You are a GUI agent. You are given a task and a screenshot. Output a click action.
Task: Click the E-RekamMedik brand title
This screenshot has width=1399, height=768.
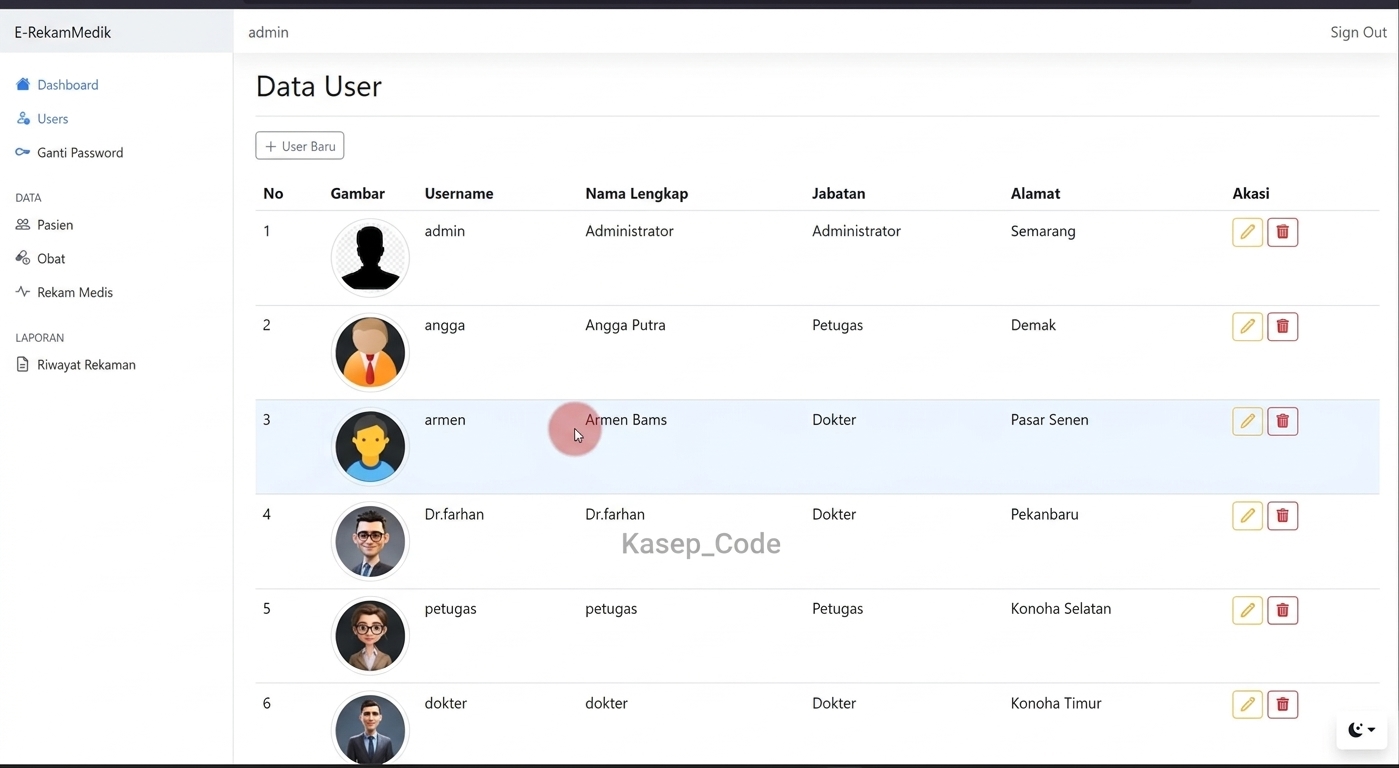click(63, 32)
